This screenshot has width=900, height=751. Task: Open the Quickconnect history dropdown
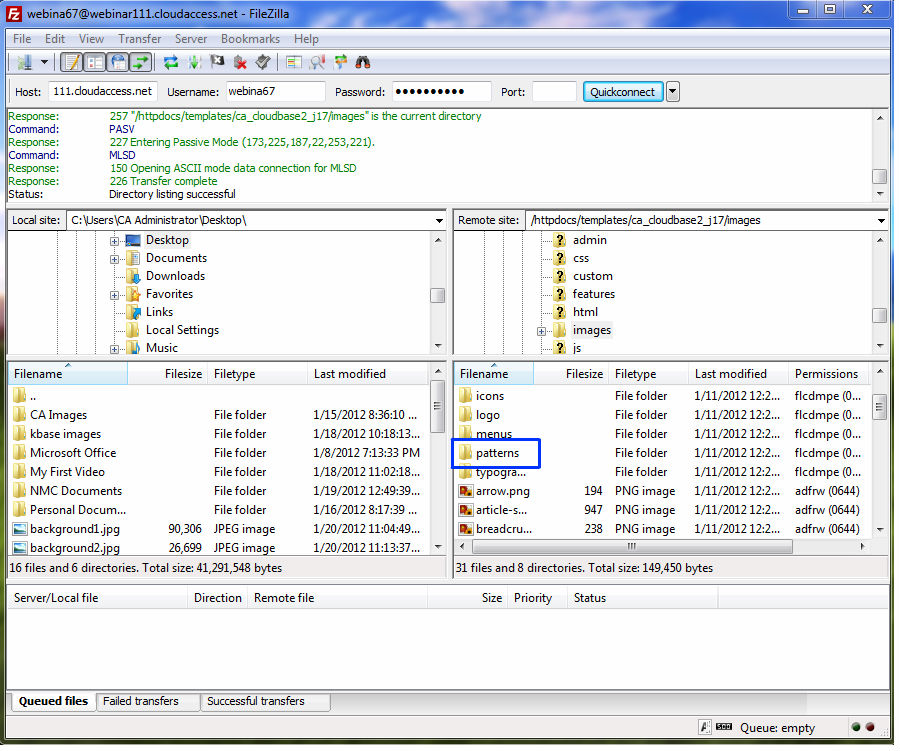pyautogui.click(x=673, y=91)
